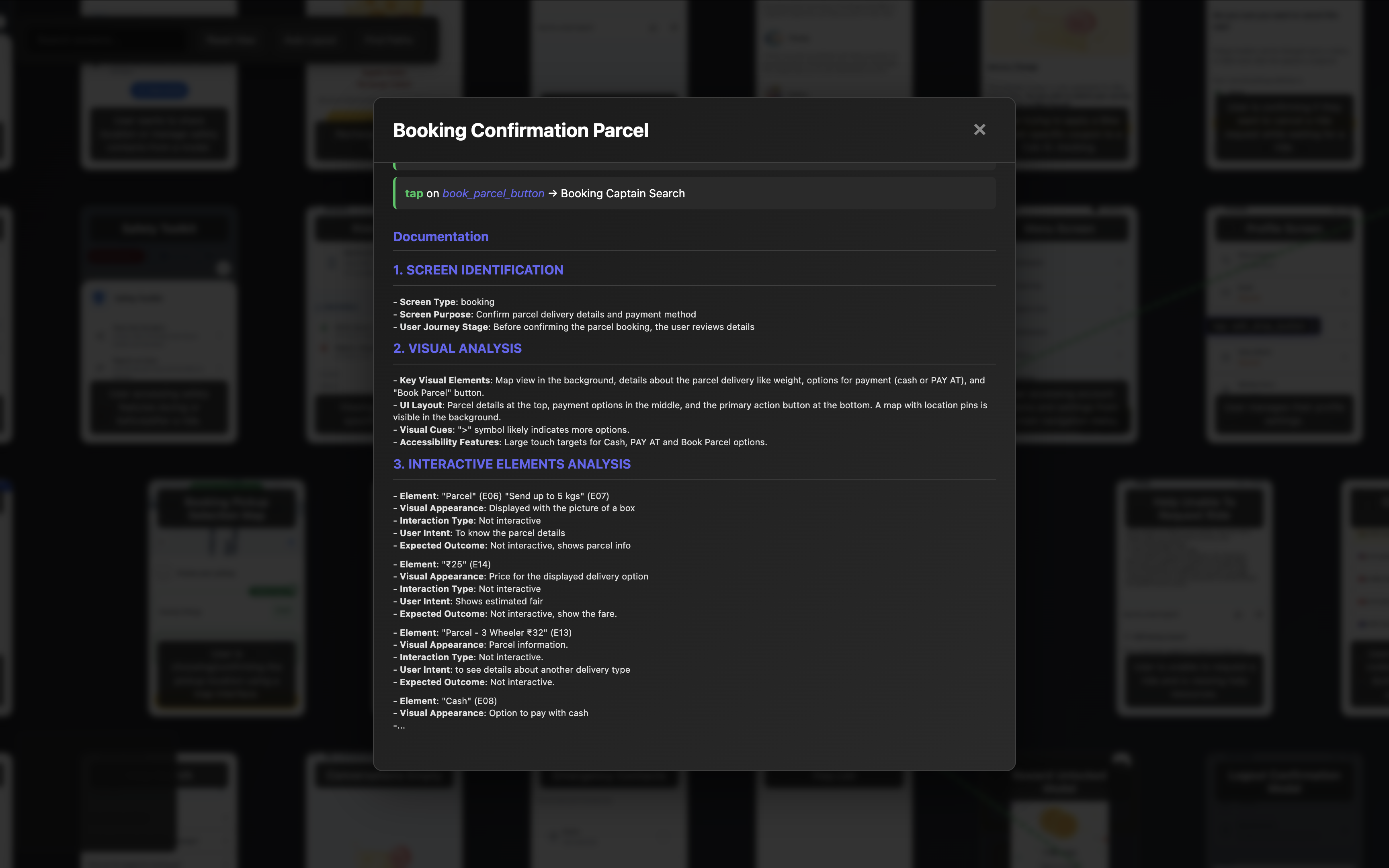Click the 'User Journey Stage' line
1389x868 pixels.
tap(574, 327)
